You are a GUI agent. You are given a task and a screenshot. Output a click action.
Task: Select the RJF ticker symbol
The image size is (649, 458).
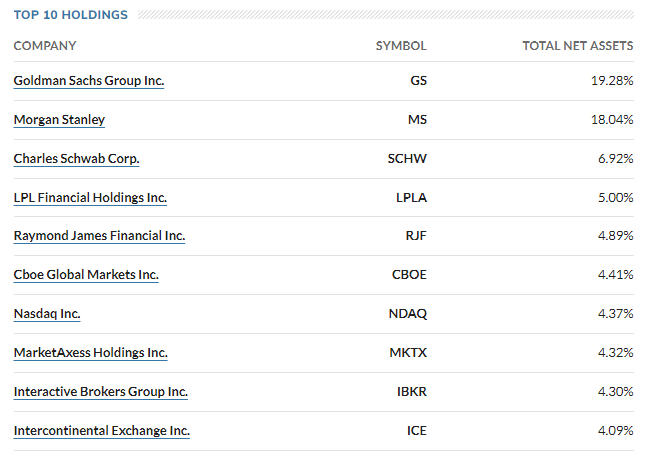point(416,236)
